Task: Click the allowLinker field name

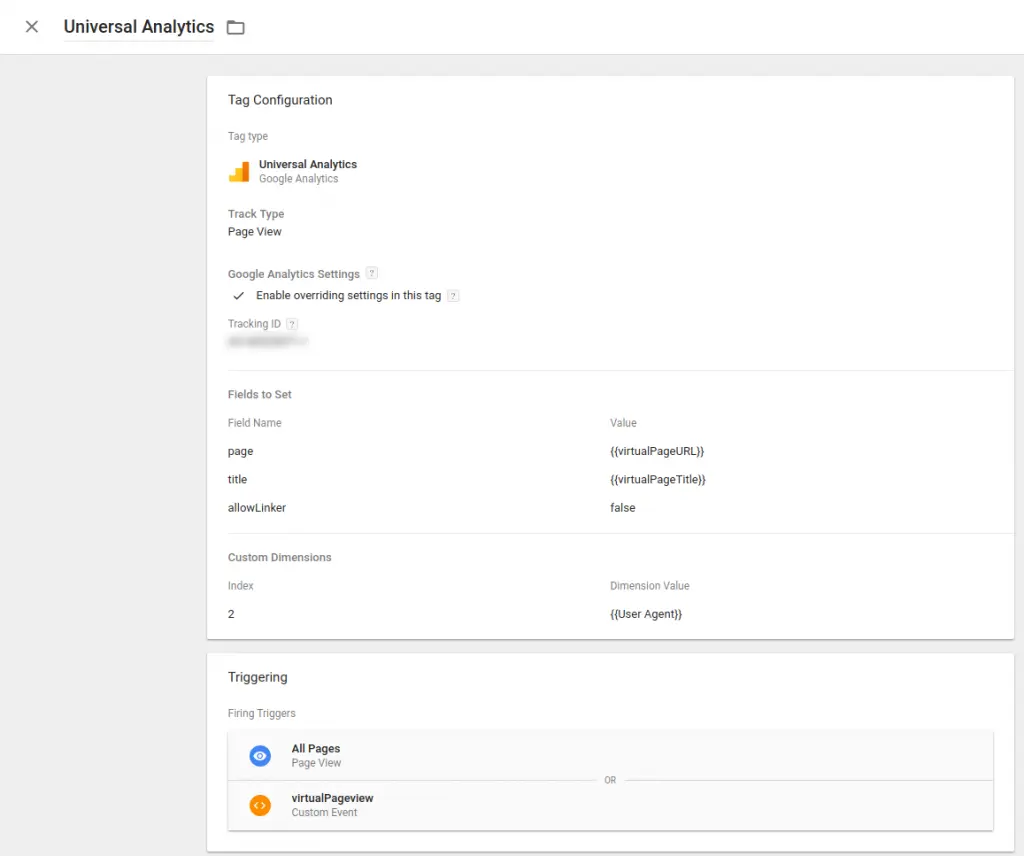Action: 257,507
